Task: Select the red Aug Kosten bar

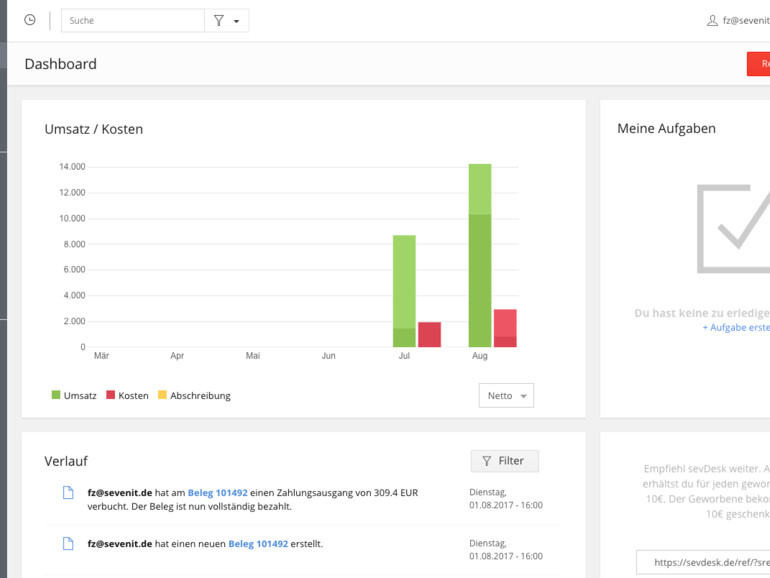Action: (505, 329)
